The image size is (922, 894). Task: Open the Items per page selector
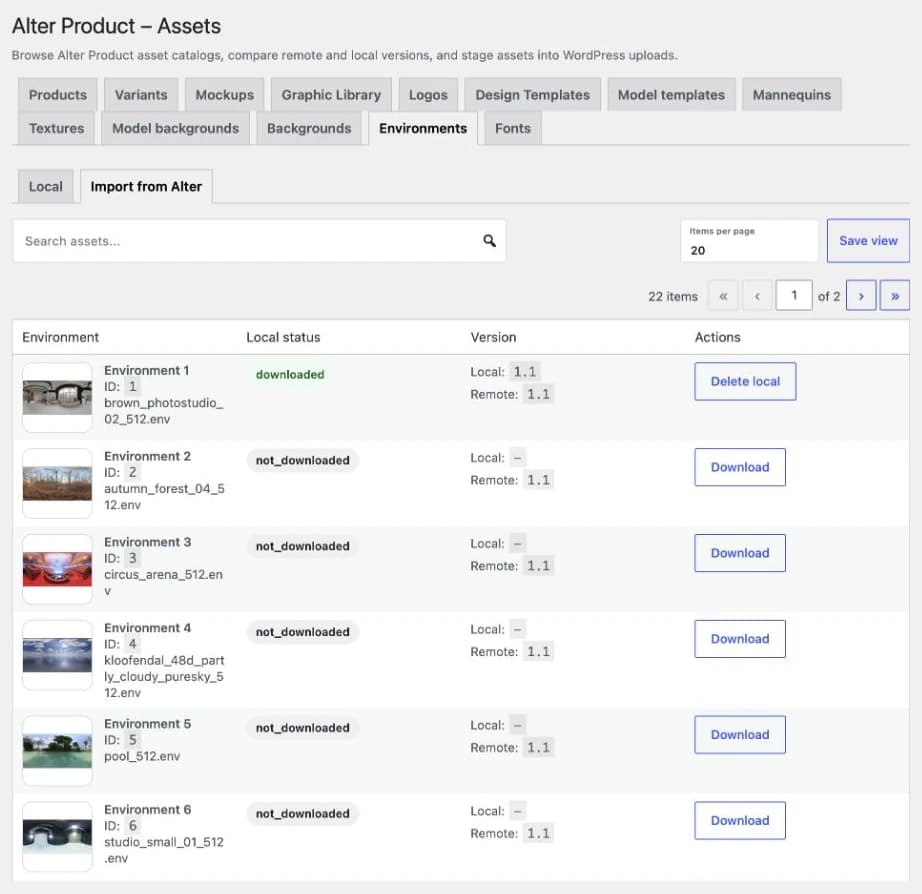click(x=749, y=241)
